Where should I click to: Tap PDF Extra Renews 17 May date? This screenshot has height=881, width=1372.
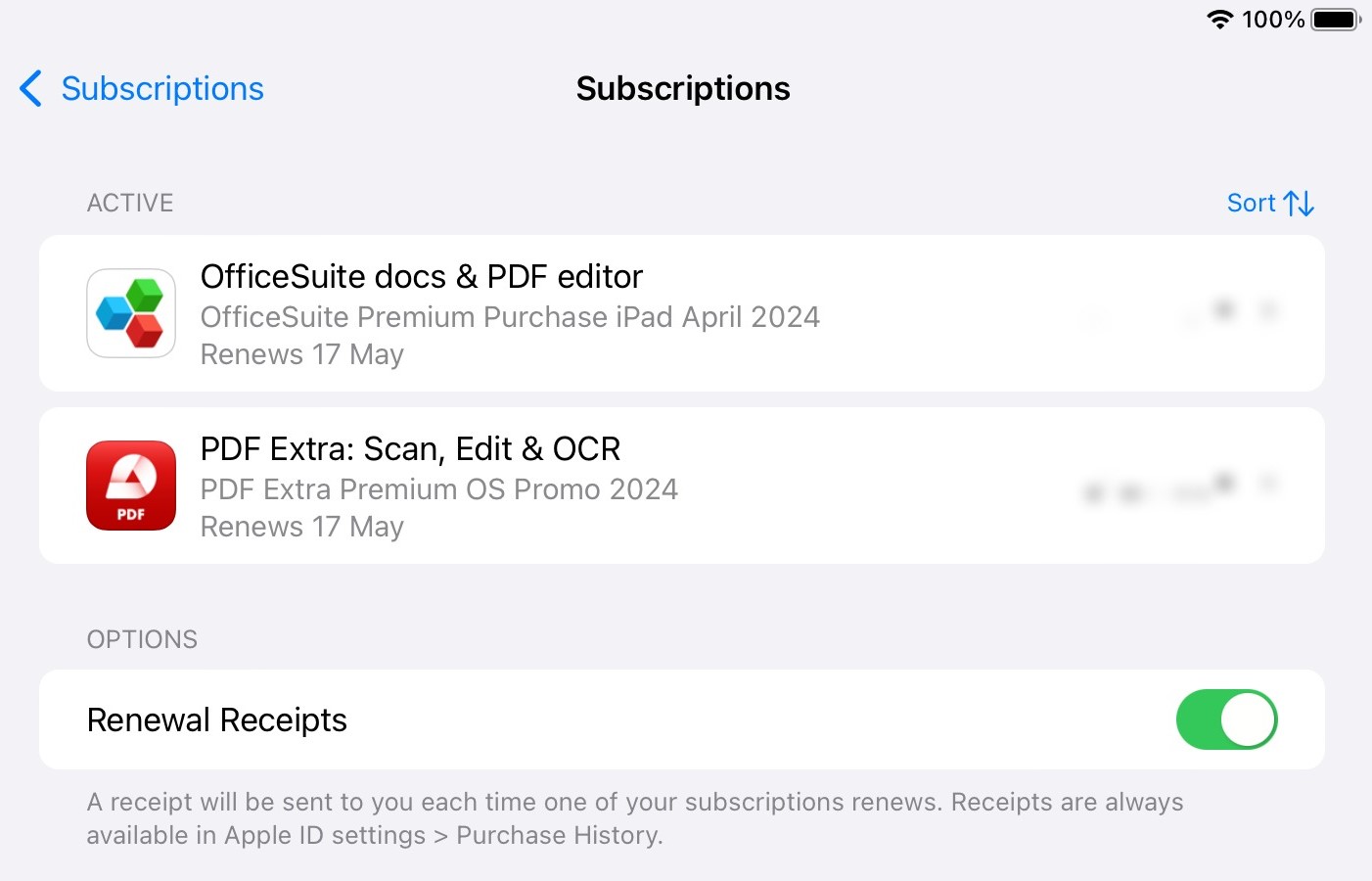pos(302,527)
